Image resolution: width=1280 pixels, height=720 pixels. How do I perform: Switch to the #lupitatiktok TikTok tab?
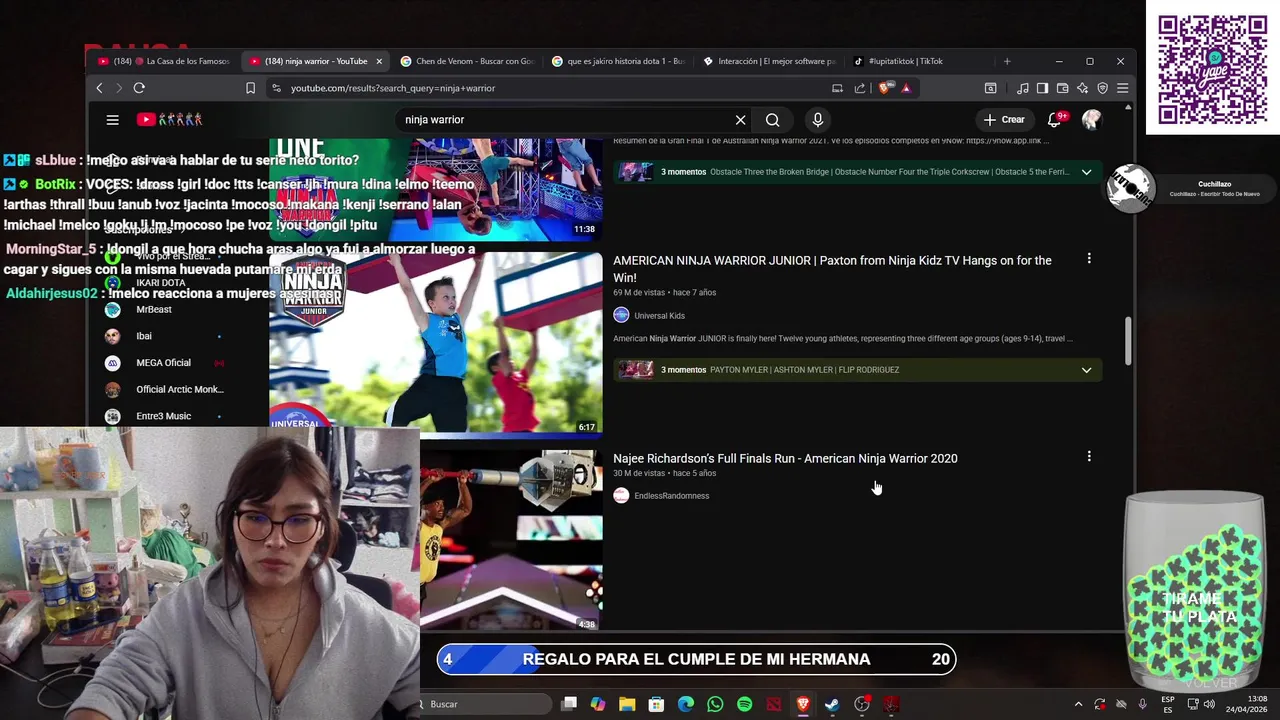[x=920, y=61]
